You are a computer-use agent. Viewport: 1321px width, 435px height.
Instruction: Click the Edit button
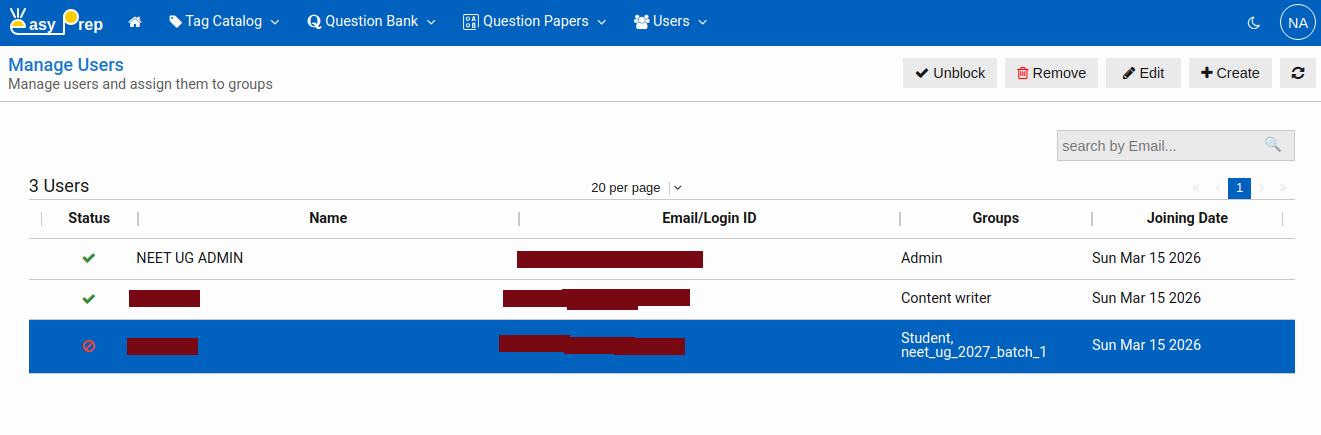[x=1143, y=73]
